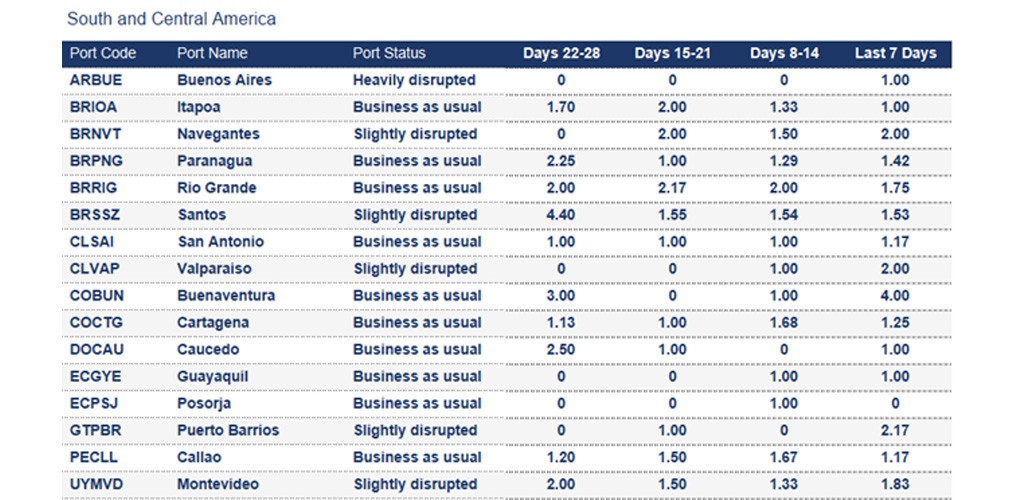Click the Port Name column header

point(212,53)
